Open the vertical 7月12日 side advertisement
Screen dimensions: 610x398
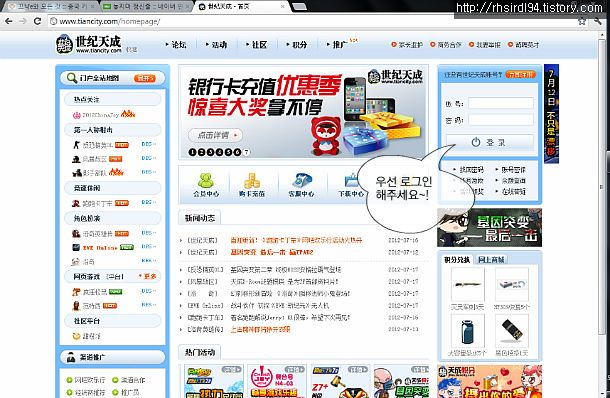pos(551,114)
